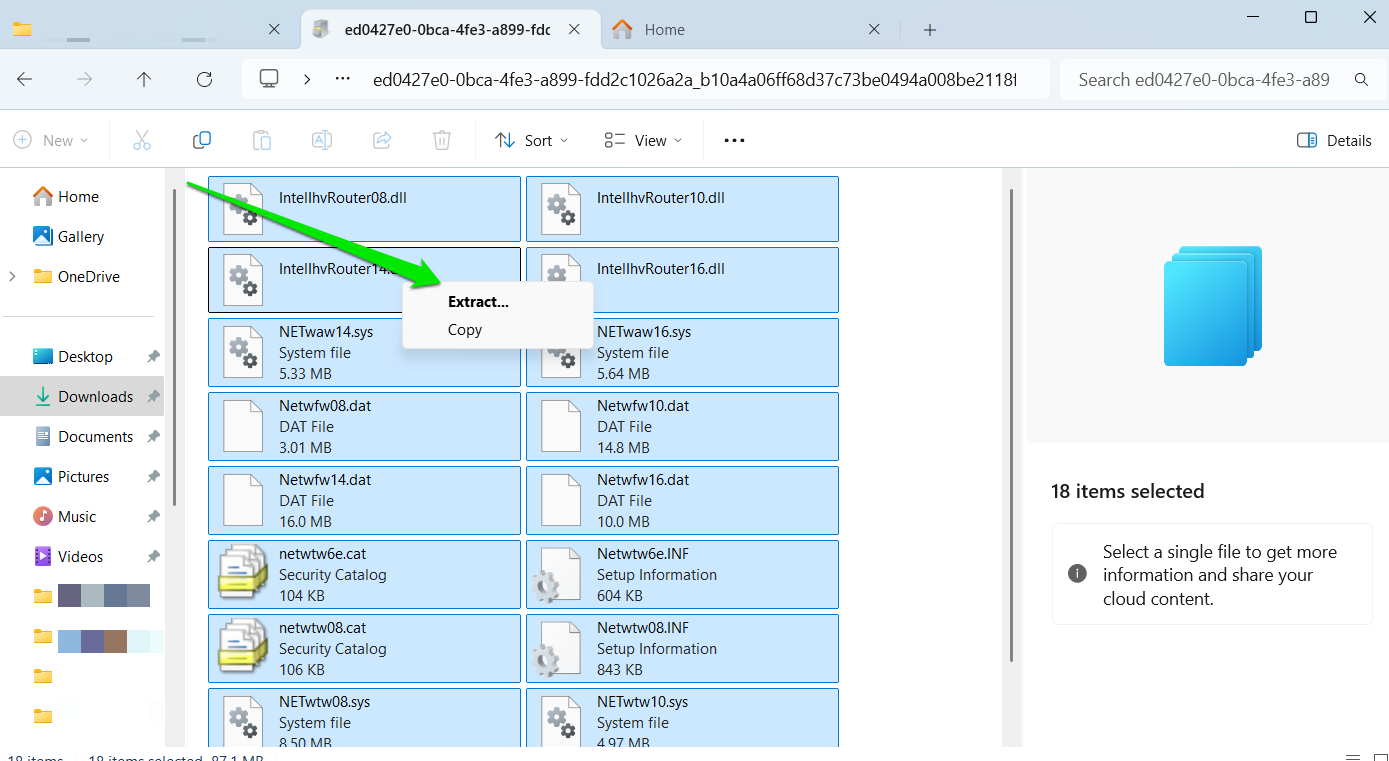
Task: Click the Copy icon in toolbar
Action: [202, 141]
